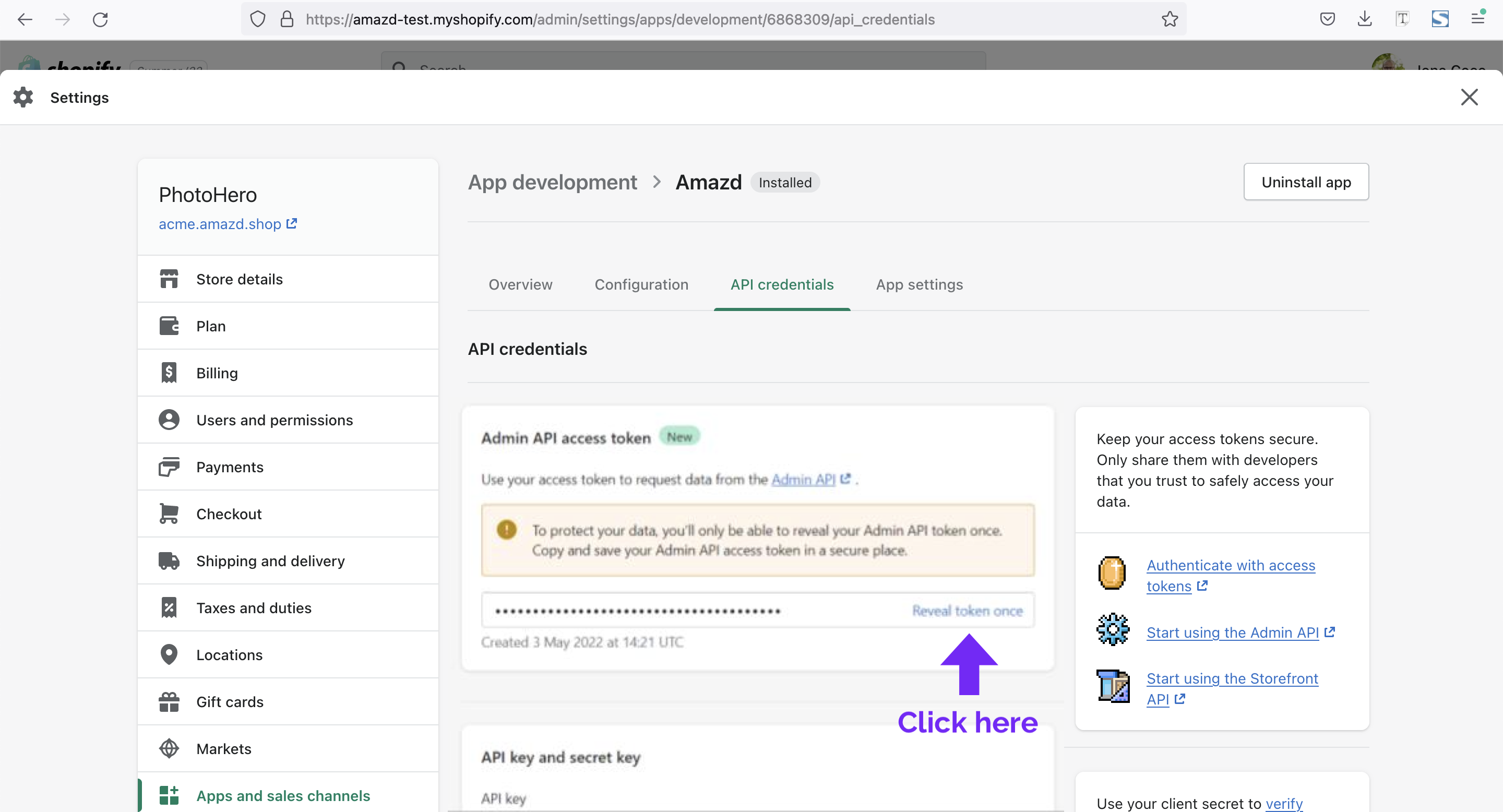Select Payments in the sidebar
Viewport: 1503px width, 812px height.
pyautogui.click(x=288, y=467)
